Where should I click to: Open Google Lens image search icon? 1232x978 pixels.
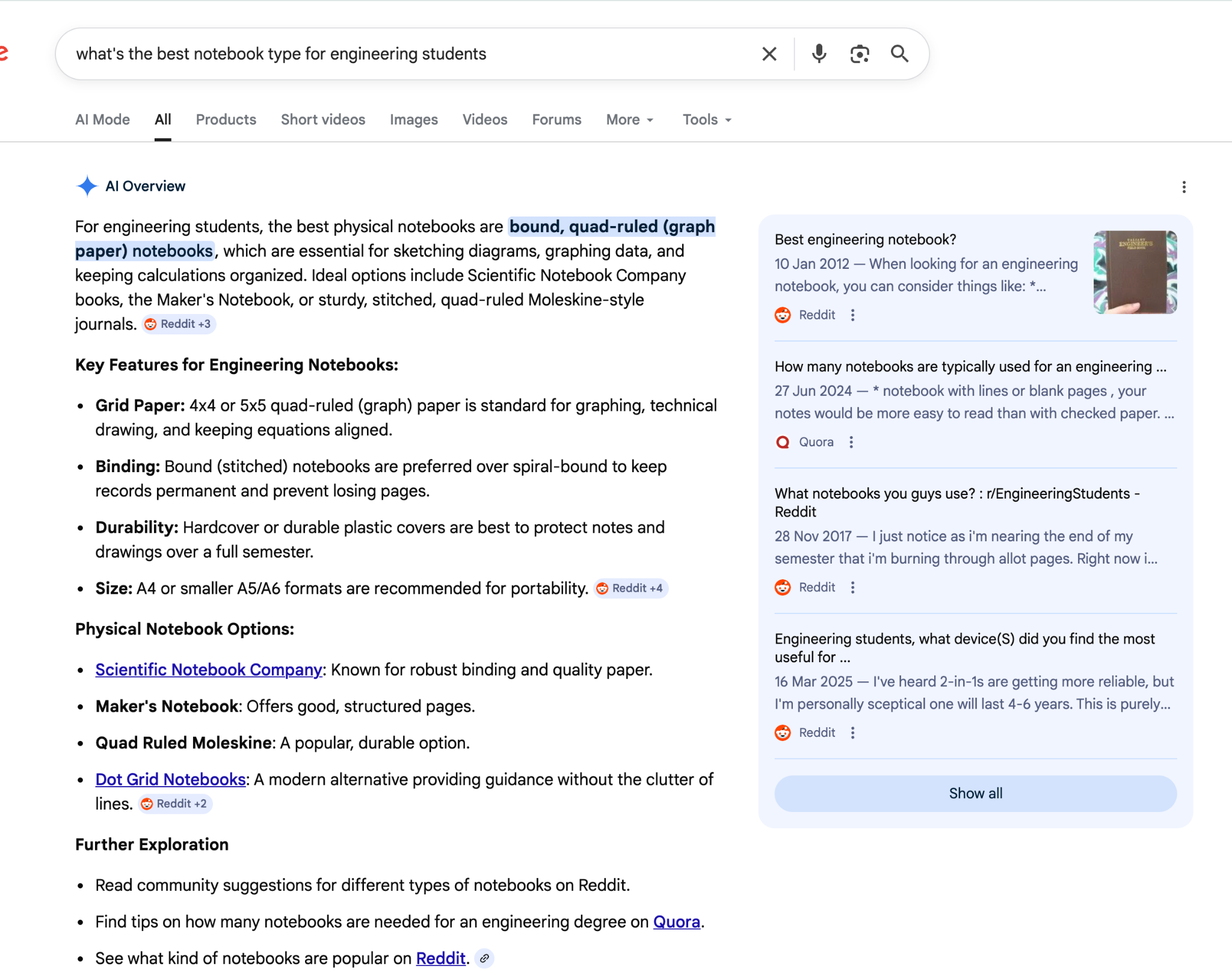[x=859, y=54]
